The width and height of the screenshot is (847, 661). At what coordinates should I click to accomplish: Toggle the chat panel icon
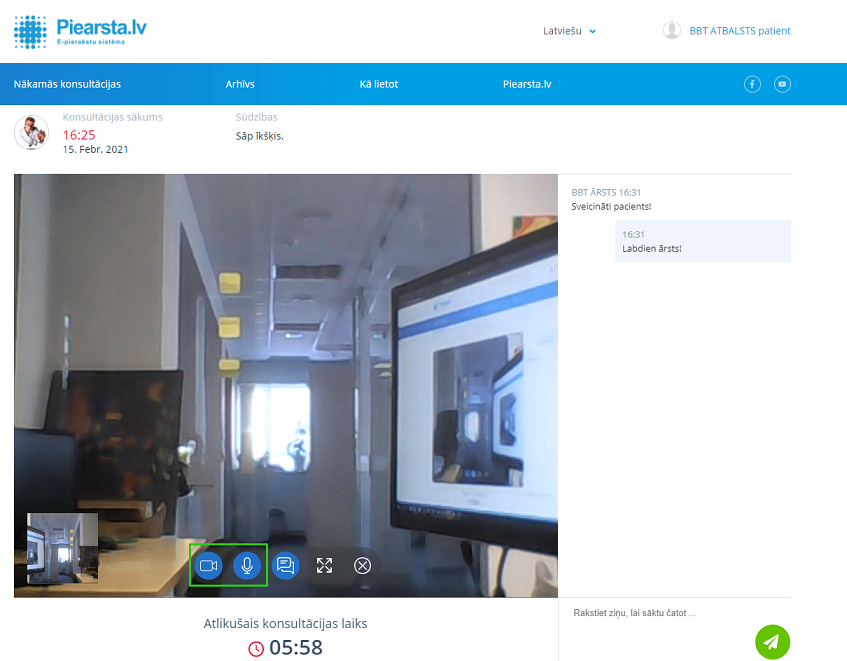point(286,566)
